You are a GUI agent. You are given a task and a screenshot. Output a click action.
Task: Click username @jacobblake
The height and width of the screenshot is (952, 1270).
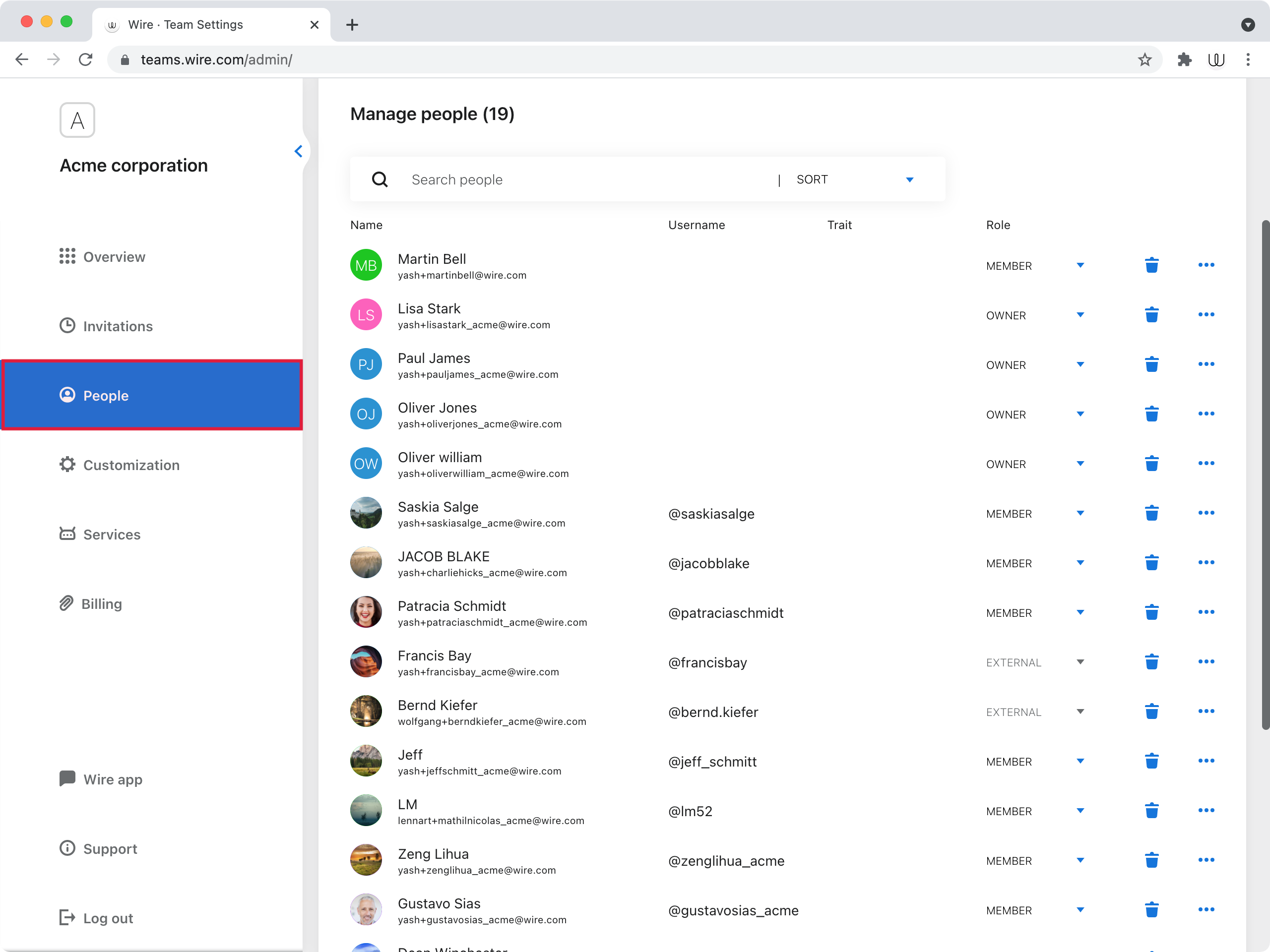(x=708, y=563)
